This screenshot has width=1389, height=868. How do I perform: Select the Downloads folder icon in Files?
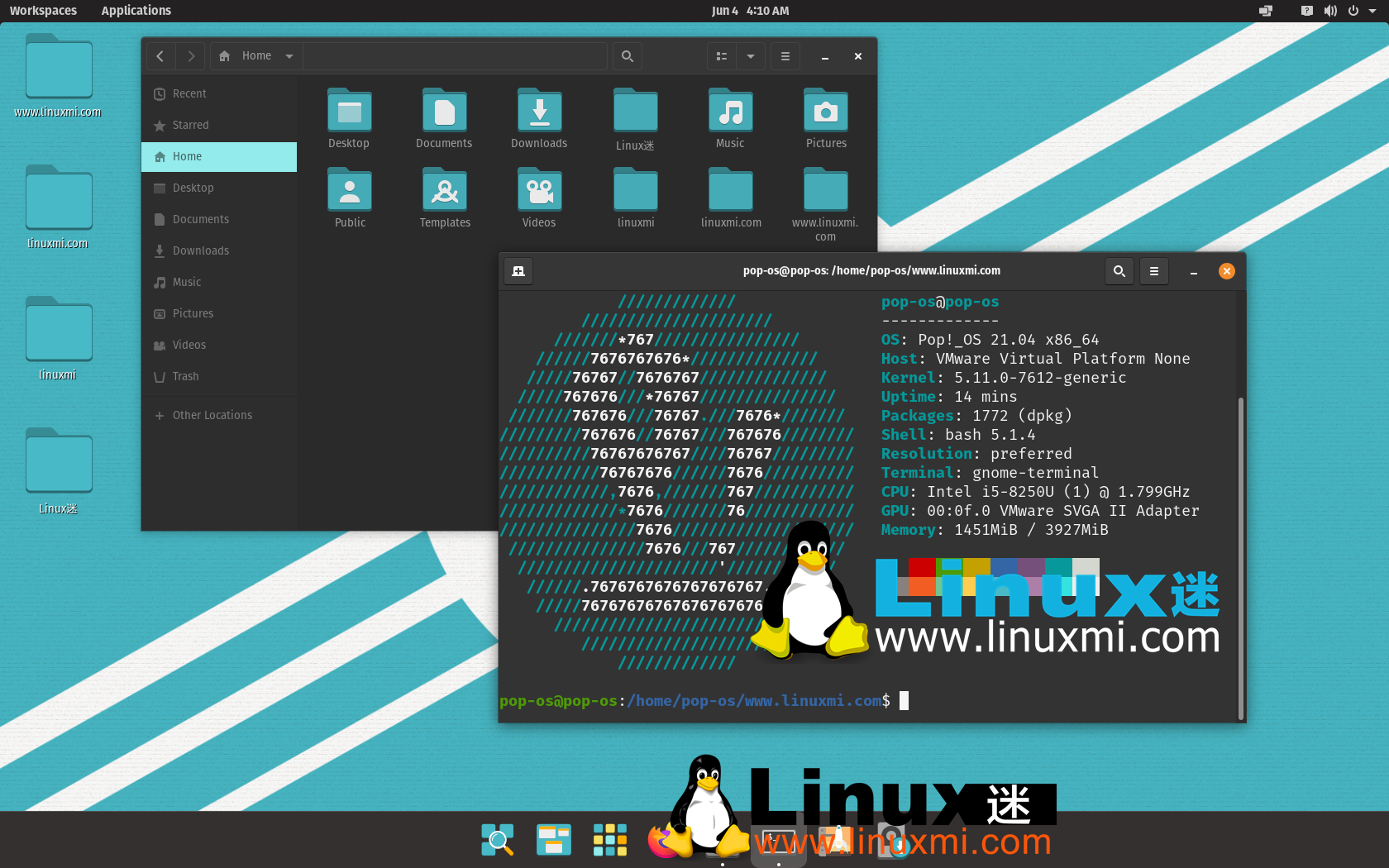click(539, 110)
